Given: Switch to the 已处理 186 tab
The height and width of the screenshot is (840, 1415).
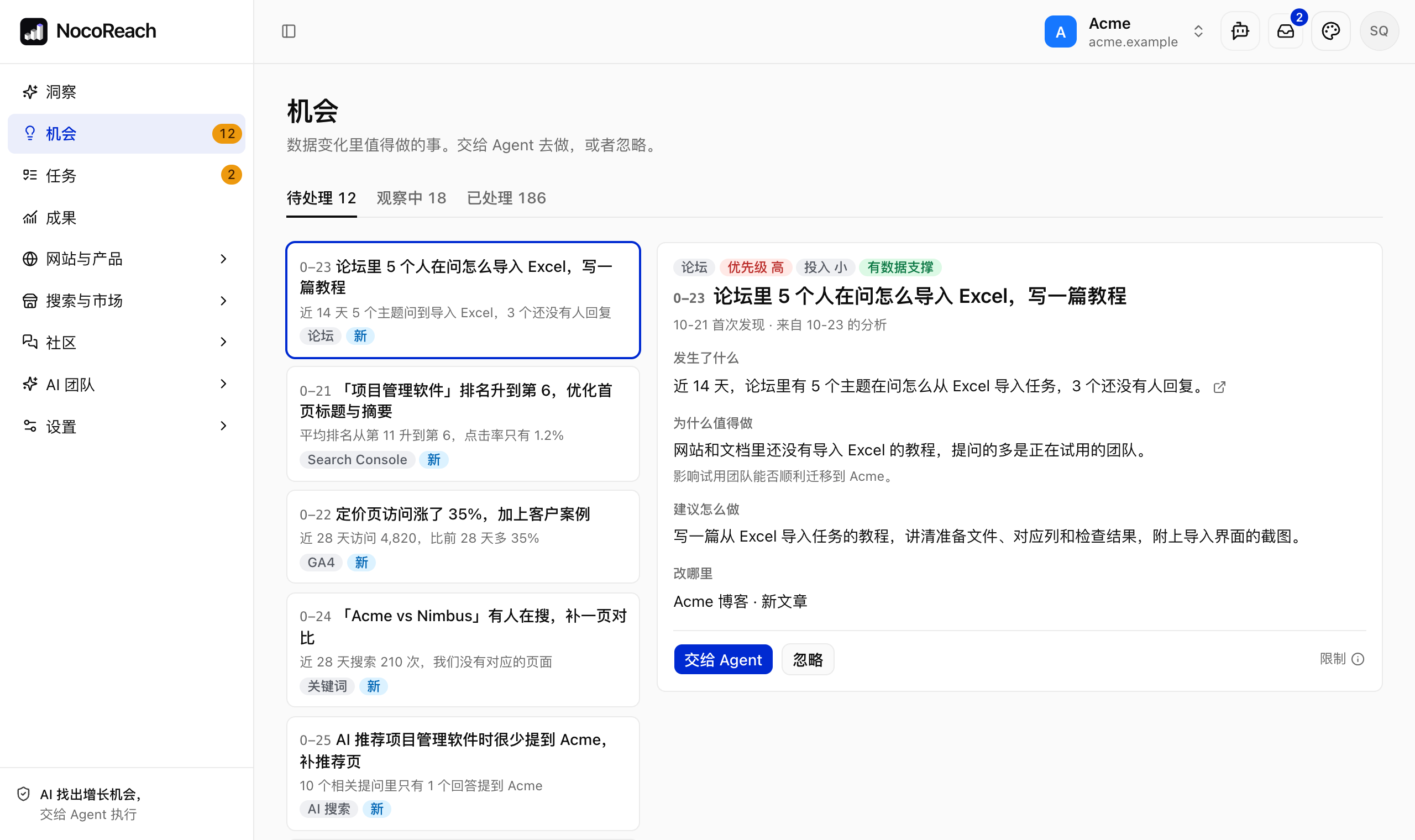Looking at the screenshot, I should click(506, 198).
